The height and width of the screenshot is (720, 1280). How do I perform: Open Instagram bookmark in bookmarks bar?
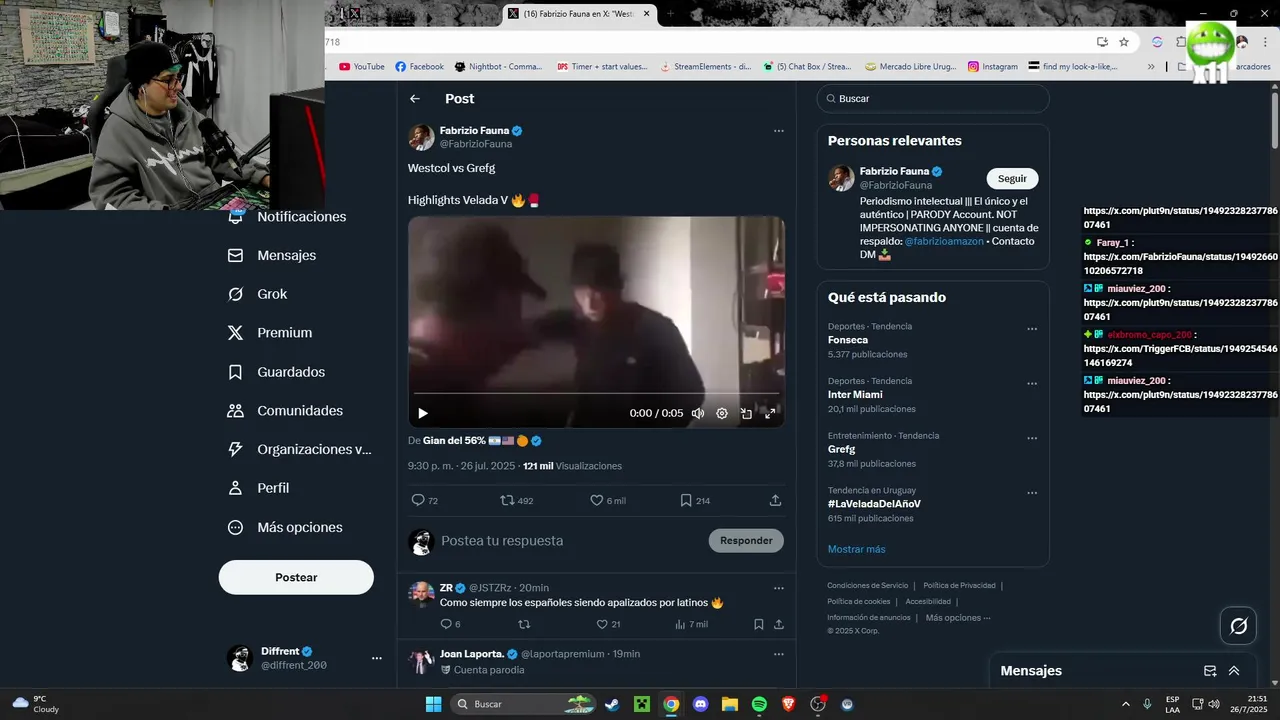[x=993, y=67]
